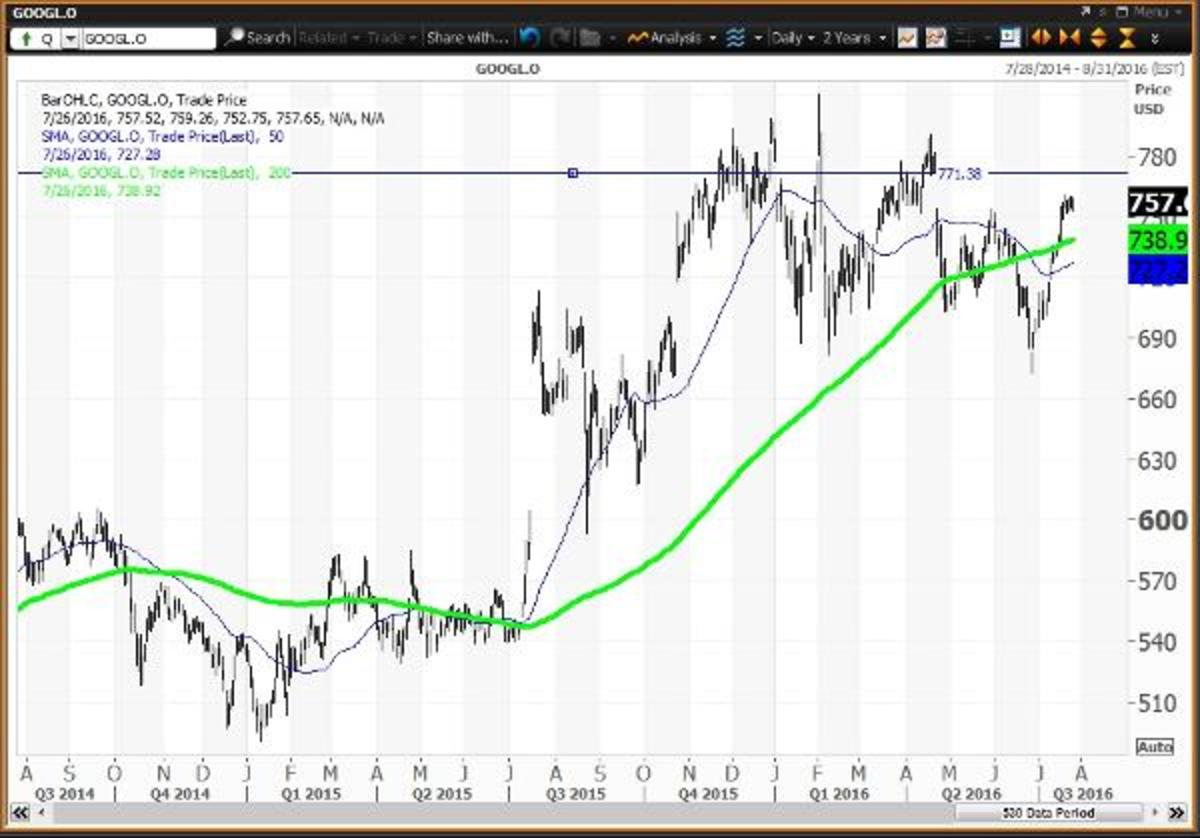The height and width of the screenshot is (838, 1200).
Task: Open the 2 Years range dropdown
Action: [x=854, y=38]
